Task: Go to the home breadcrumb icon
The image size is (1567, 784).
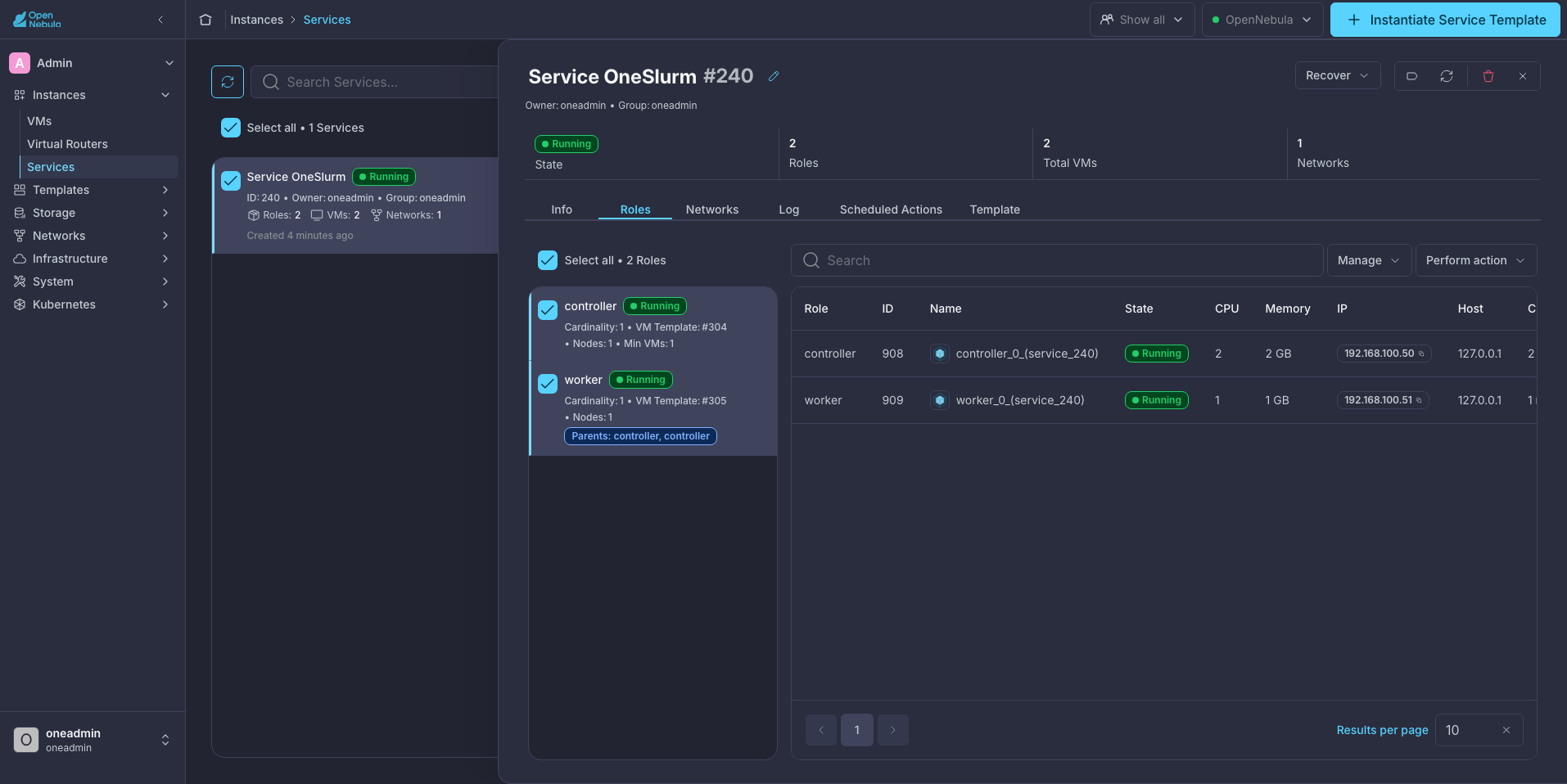Action: coord(205,20)
